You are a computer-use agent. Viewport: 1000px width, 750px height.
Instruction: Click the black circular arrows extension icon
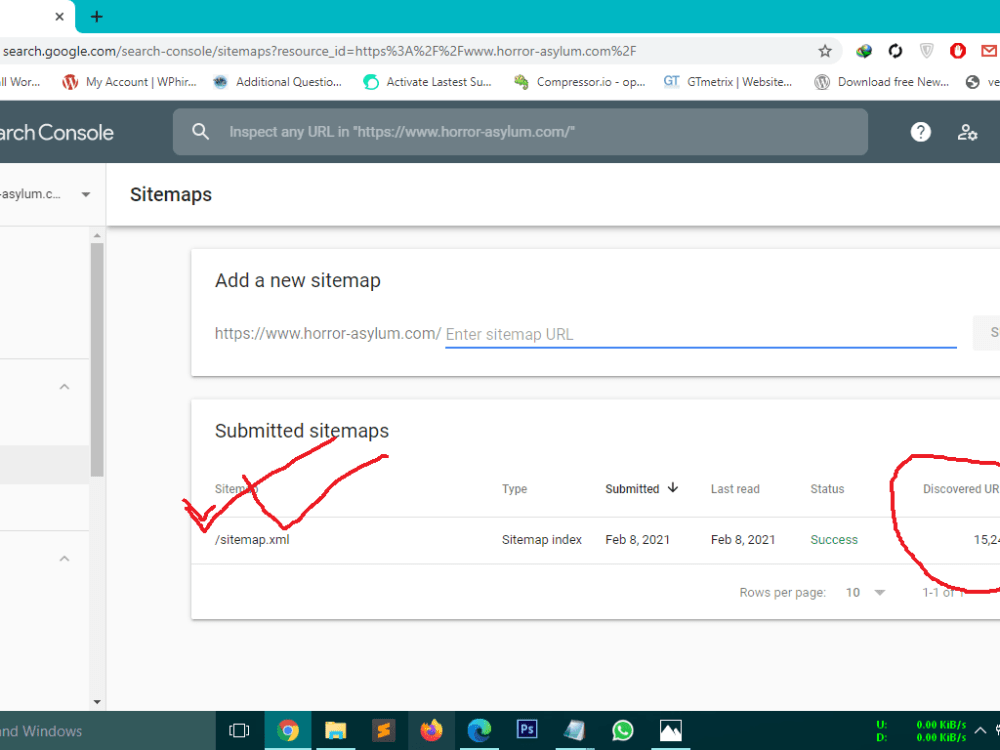click(895, 51)
